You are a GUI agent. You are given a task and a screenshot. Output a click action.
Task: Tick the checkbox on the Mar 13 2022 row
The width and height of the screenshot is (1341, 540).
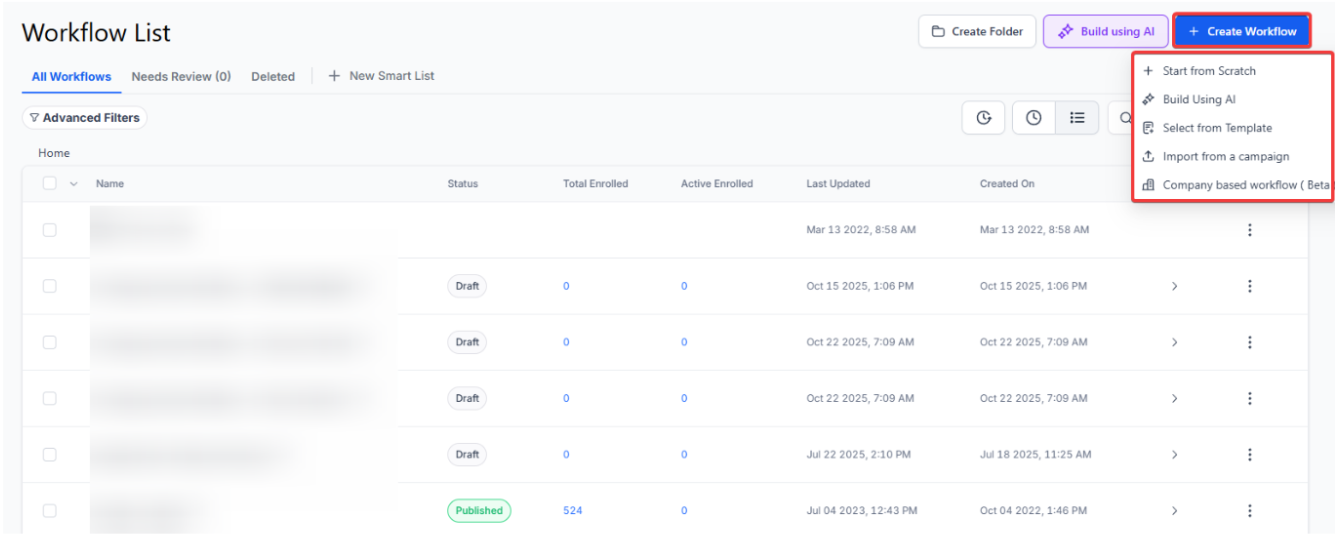tap(50, 230)
